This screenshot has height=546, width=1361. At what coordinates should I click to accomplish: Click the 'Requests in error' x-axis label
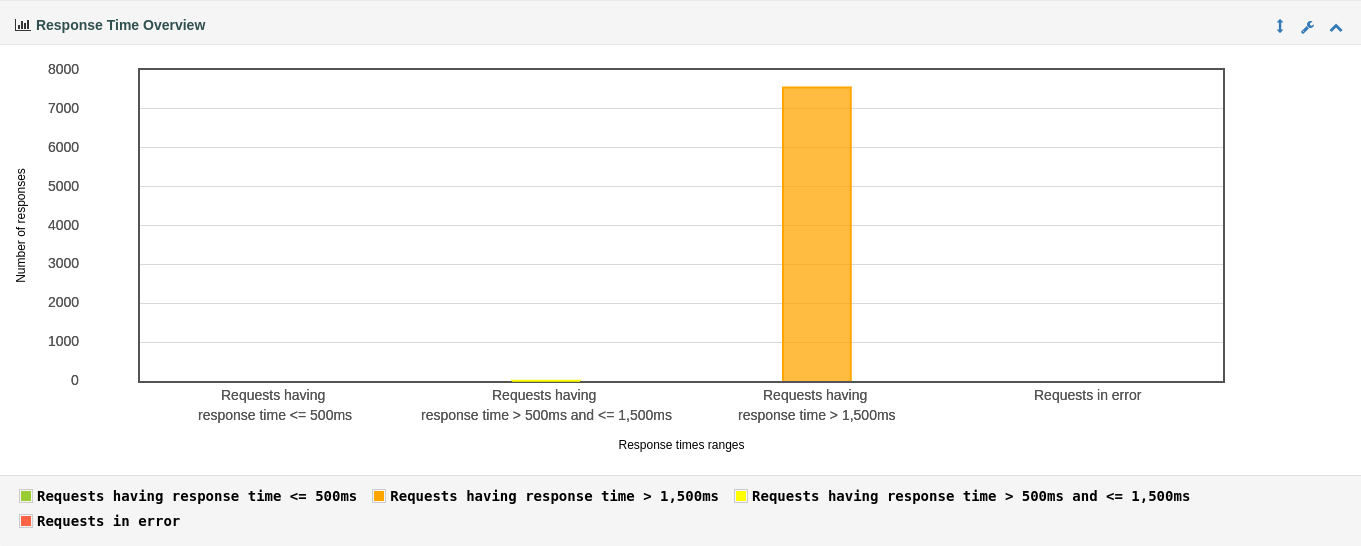pyautogui.click(x=1087, y=395)
